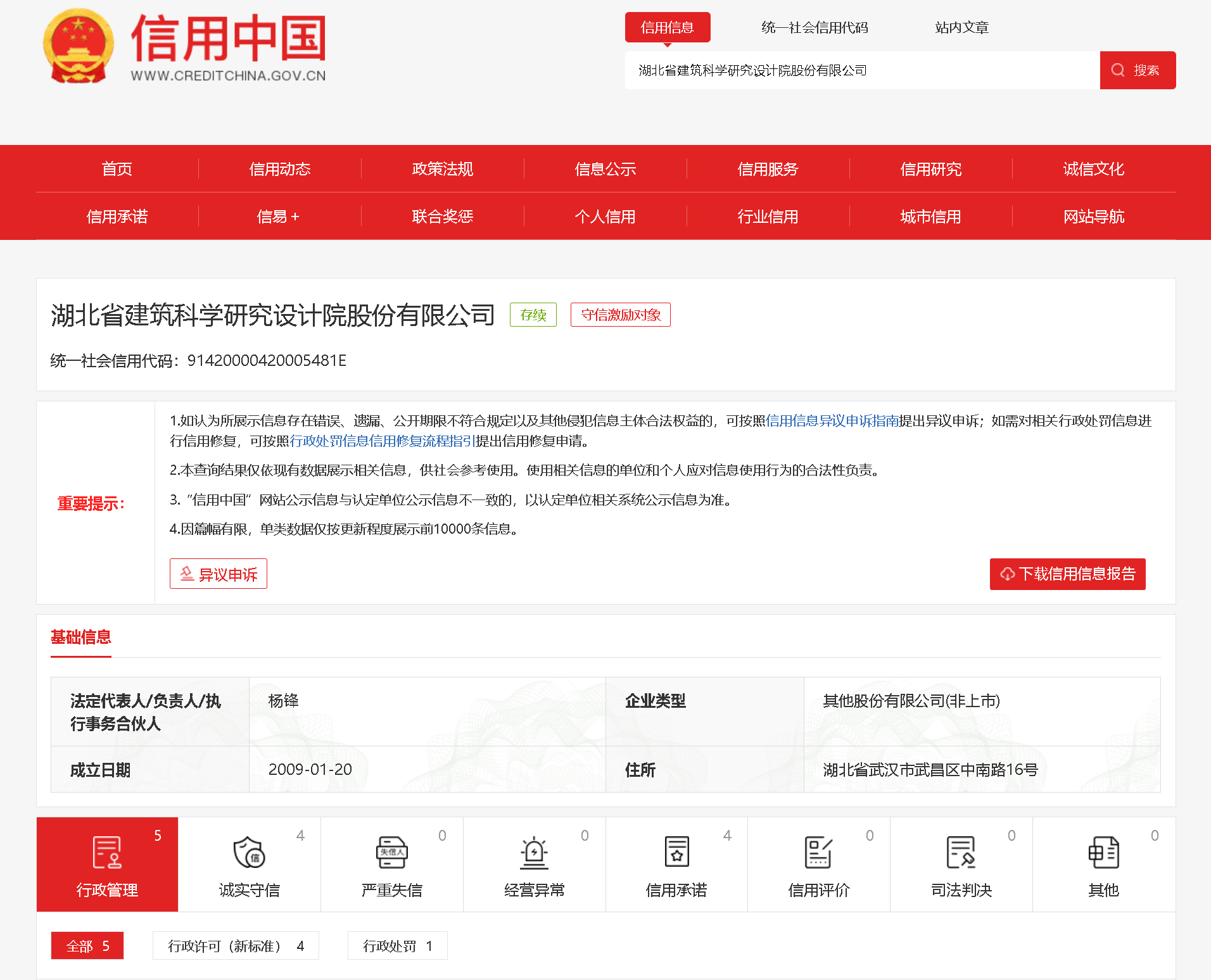Click the 存续 status tag
The image size is (1211, 980).
coord(533,315)
